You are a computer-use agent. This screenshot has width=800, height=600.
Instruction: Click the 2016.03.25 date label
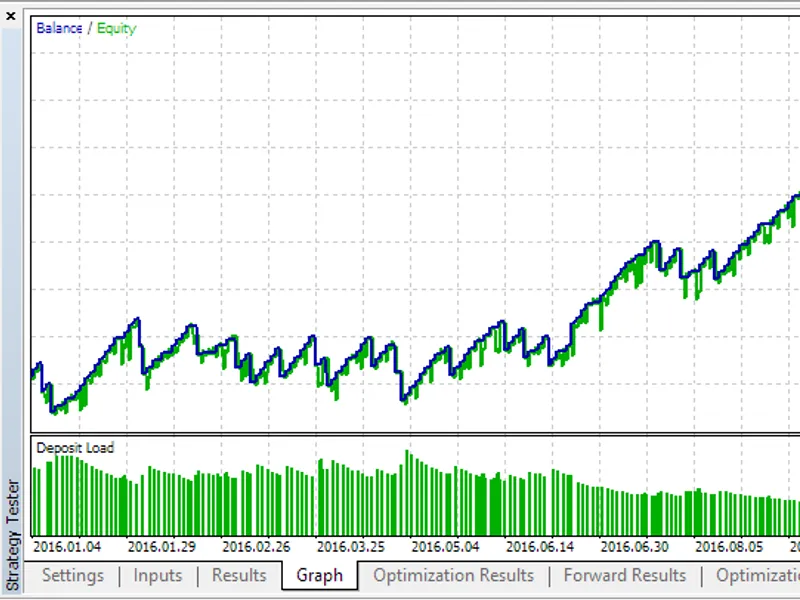point(351,547)
